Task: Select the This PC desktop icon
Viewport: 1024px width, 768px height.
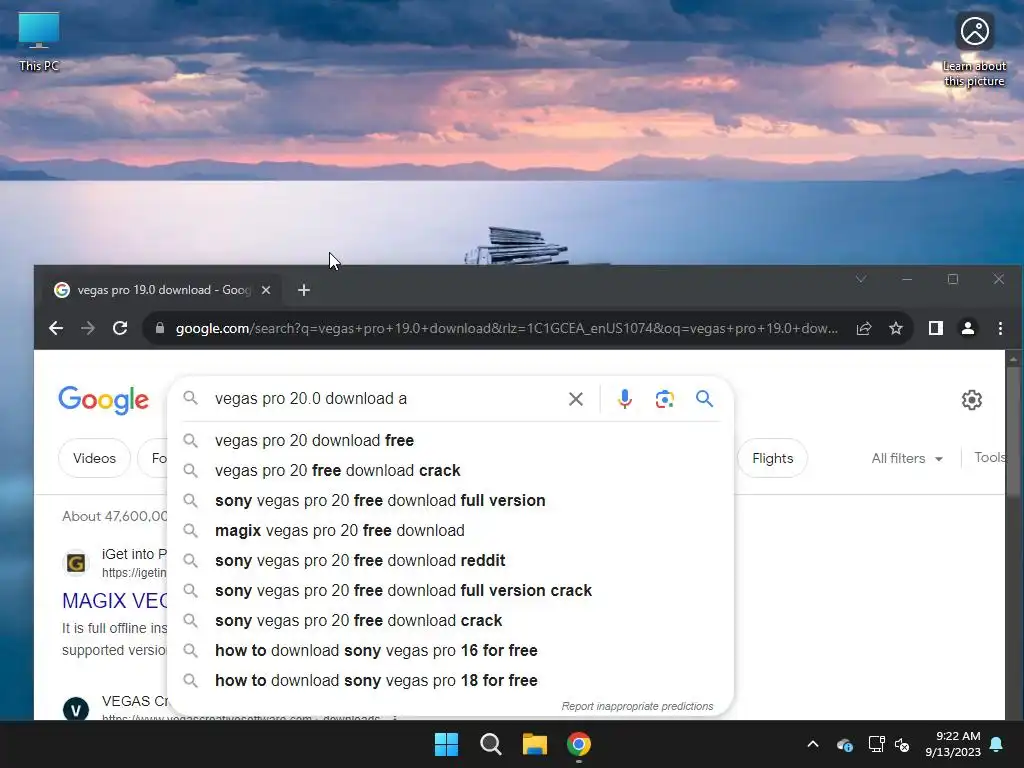Action: pos(39,42)
